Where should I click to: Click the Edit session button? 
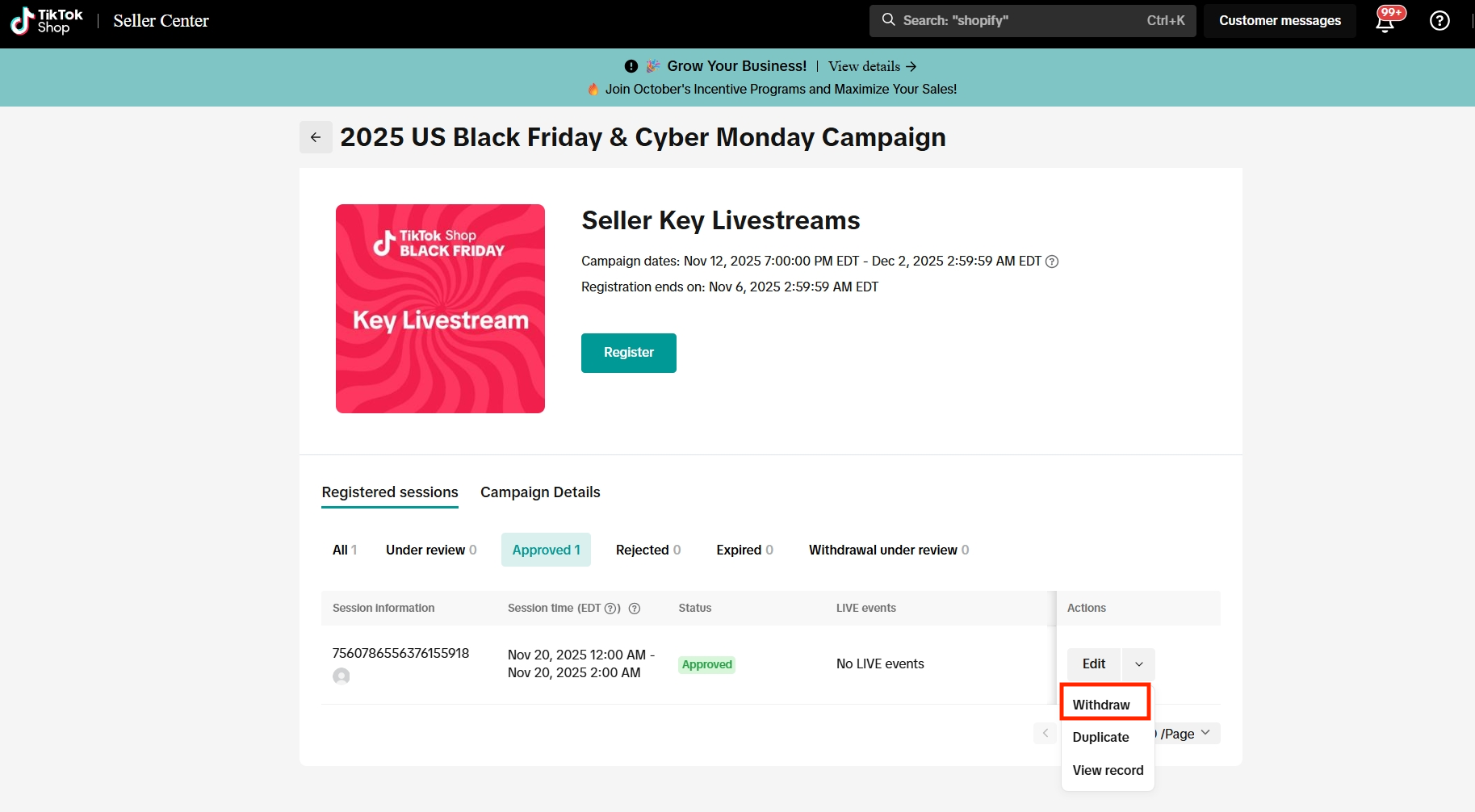click(x=1093, y=664)
